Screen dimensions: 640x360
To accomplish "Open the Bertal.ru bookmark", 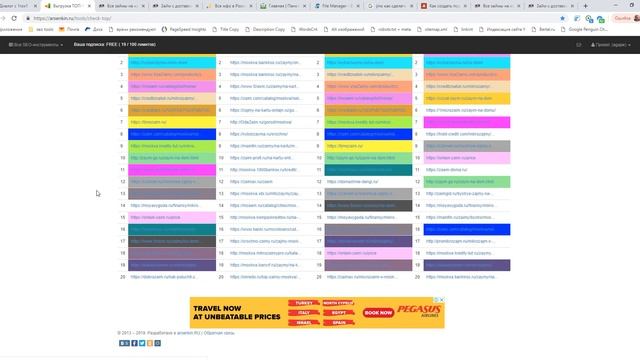I will click(x=544, y=29).
